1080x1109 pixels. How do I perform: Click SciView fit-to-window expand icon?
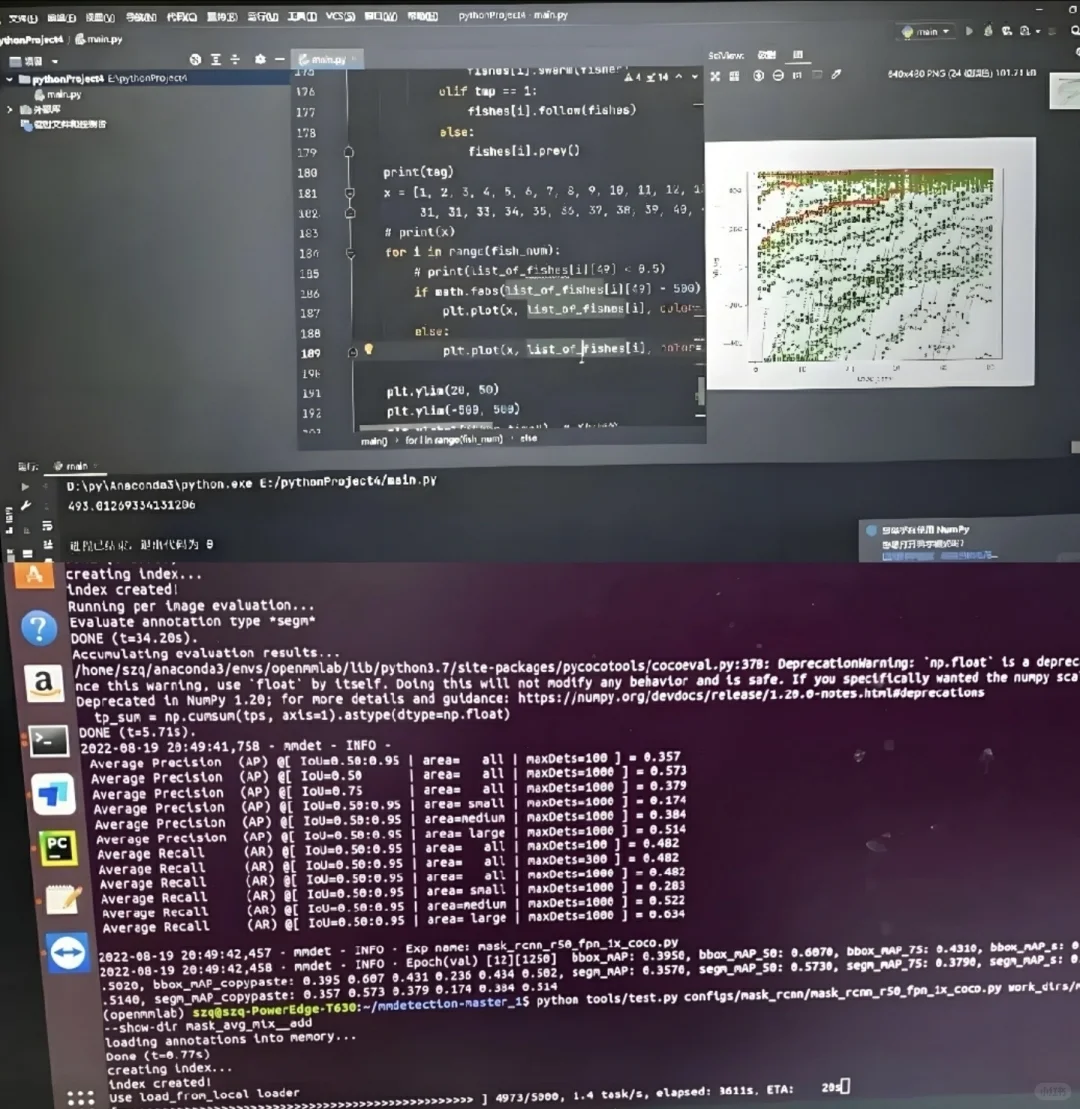715,76
